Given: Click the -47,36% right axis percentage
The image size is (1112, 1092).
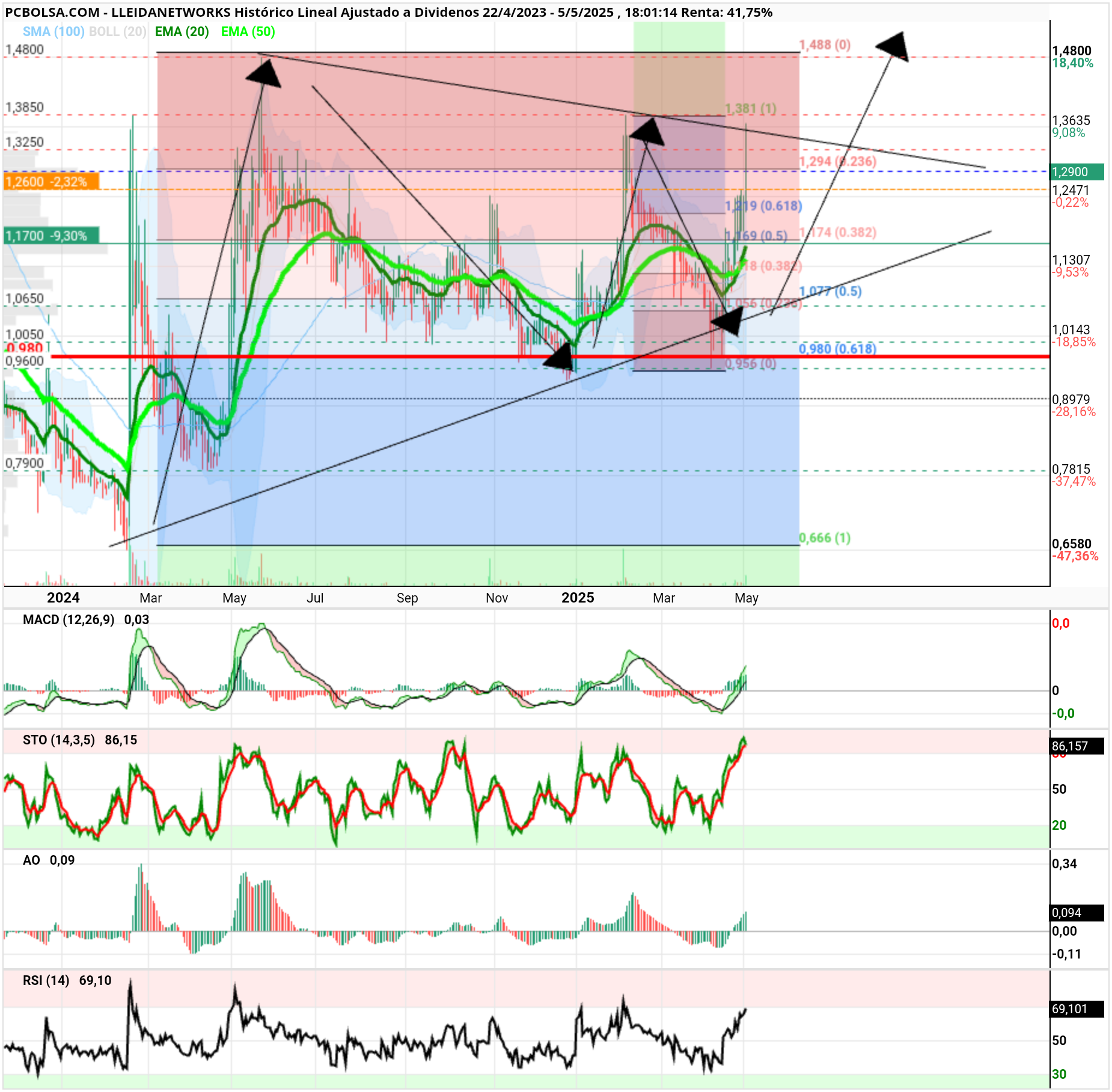Looking at the screenshot, I should (1075, 556).
